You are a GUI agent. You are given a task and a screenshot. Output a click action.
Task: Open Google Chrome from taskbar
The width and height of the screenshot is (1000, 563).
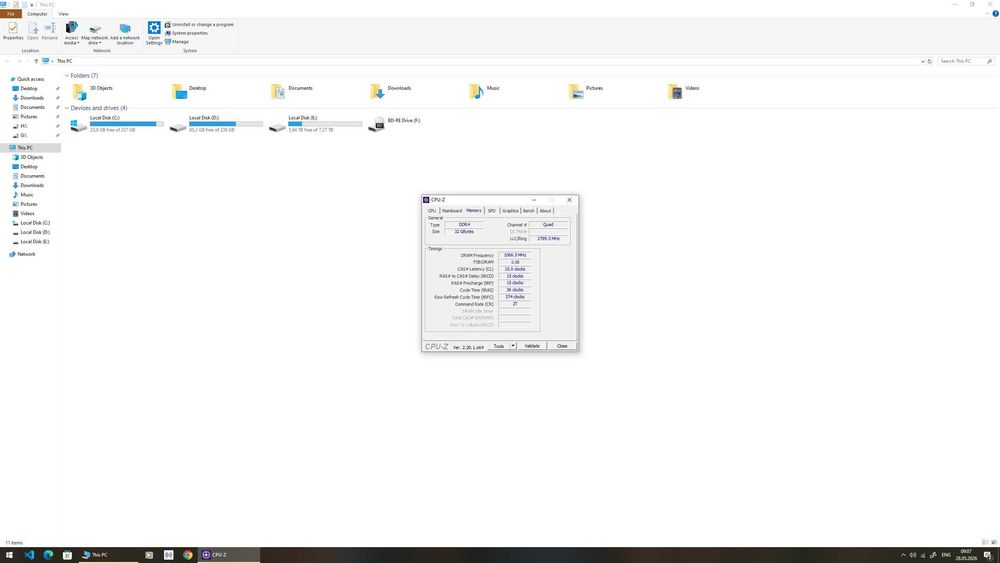pyautogui.click(x=188, y=555)
